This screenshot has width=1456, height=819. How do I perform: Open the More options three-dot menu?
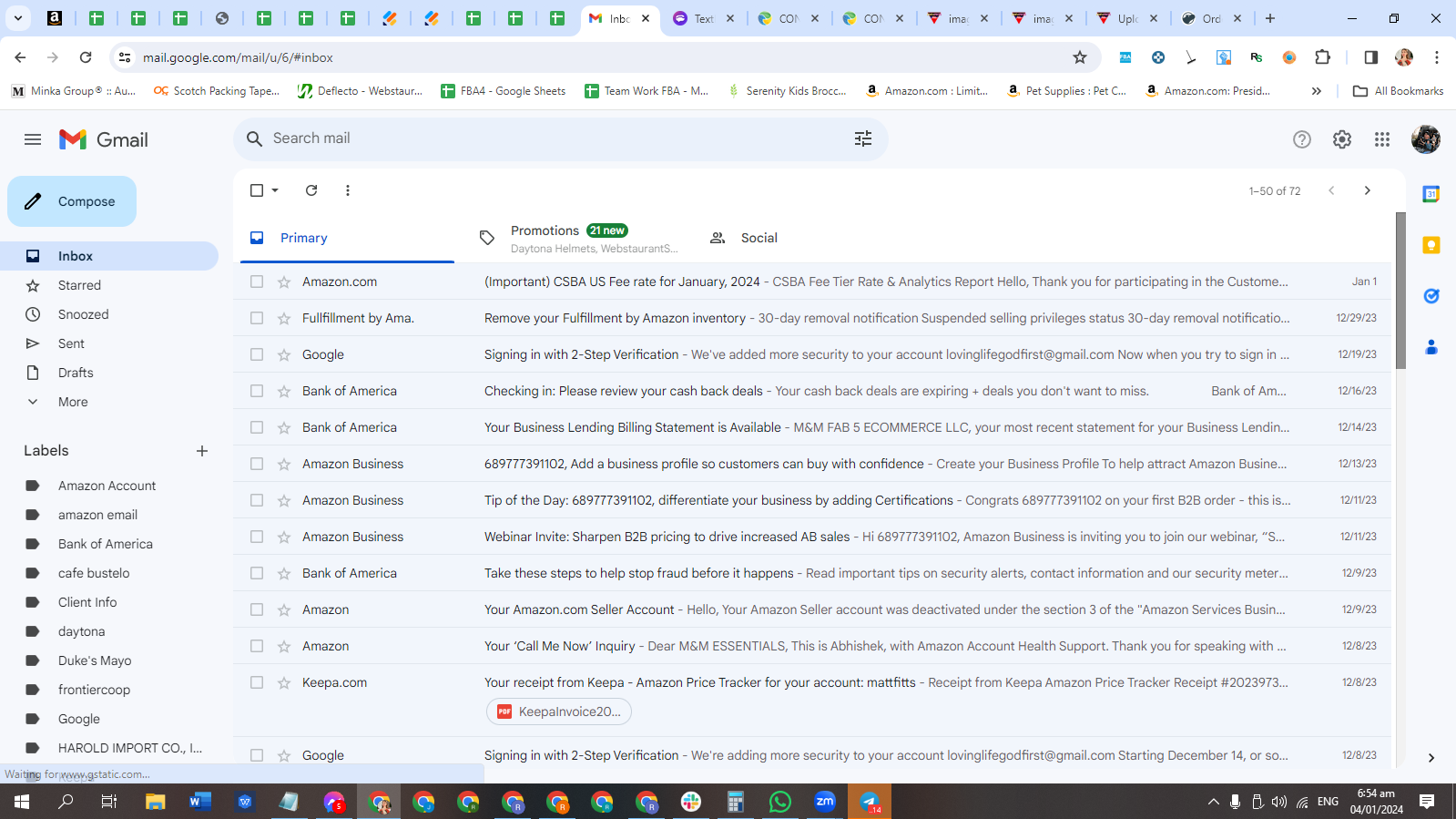coord(348,190)
